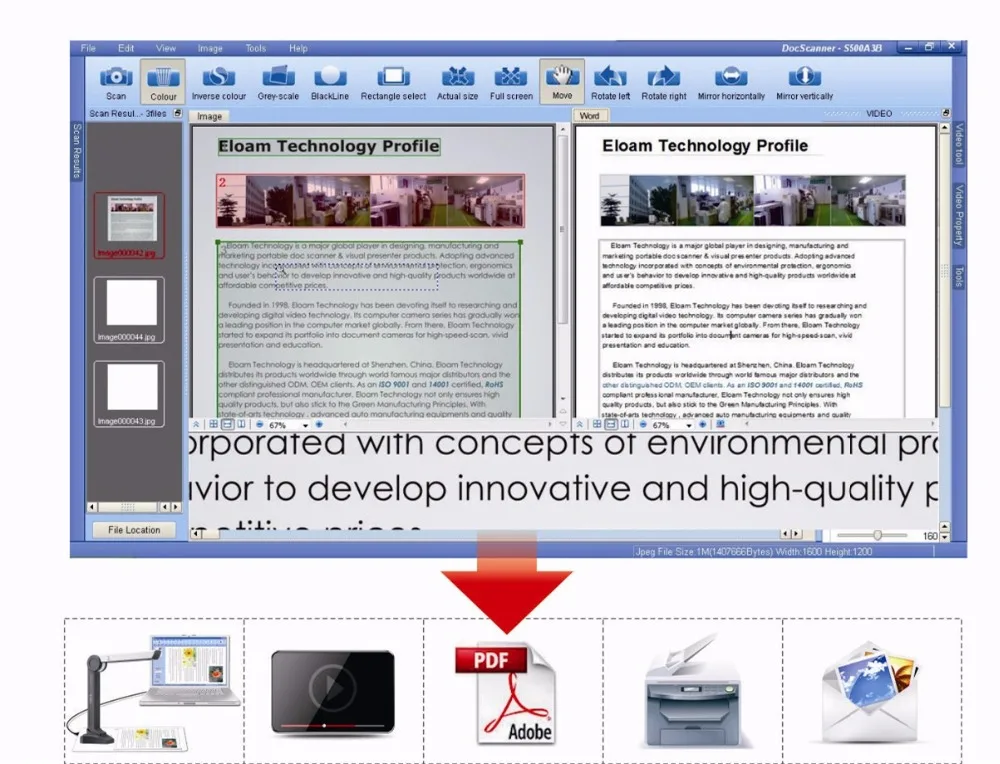The height and width of the screenshot is (764, 1000).
Task: Decrease the 160 magnifier value stepper
Action: 945,537
